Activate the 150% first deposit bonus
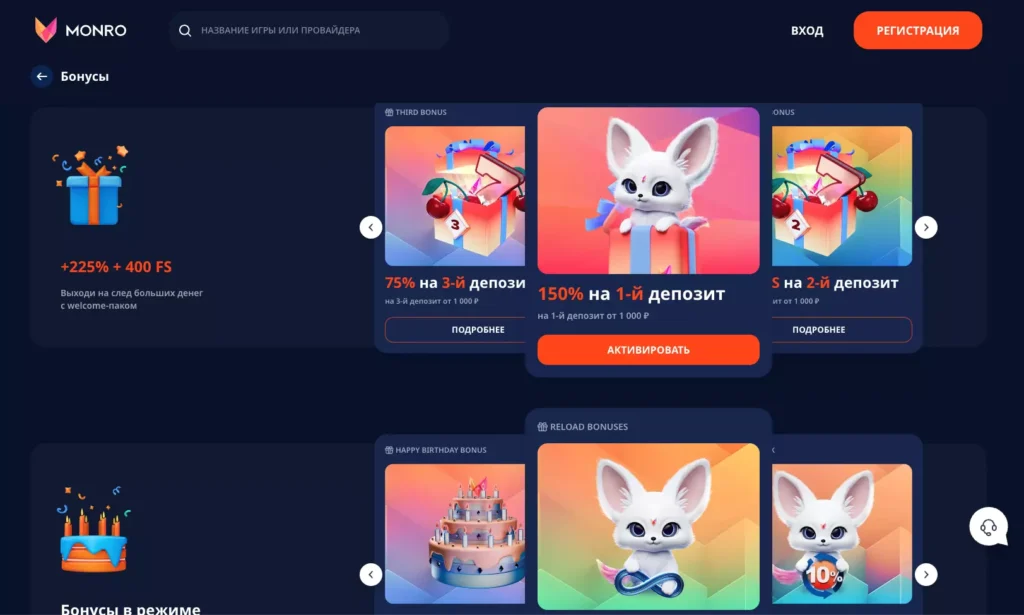 coord(648,350)
